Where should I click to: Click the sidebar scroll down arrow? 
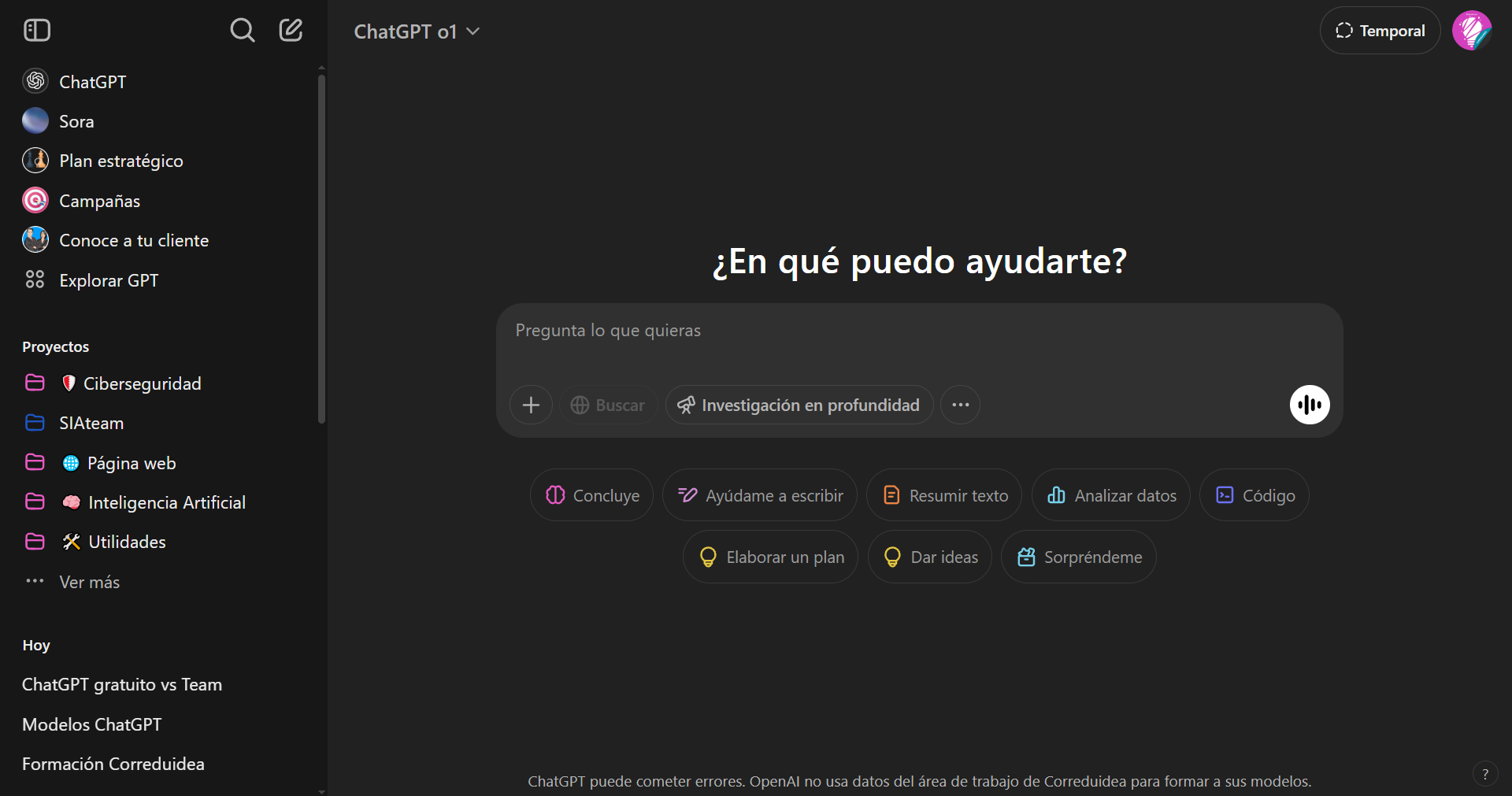tap(321, 790)
